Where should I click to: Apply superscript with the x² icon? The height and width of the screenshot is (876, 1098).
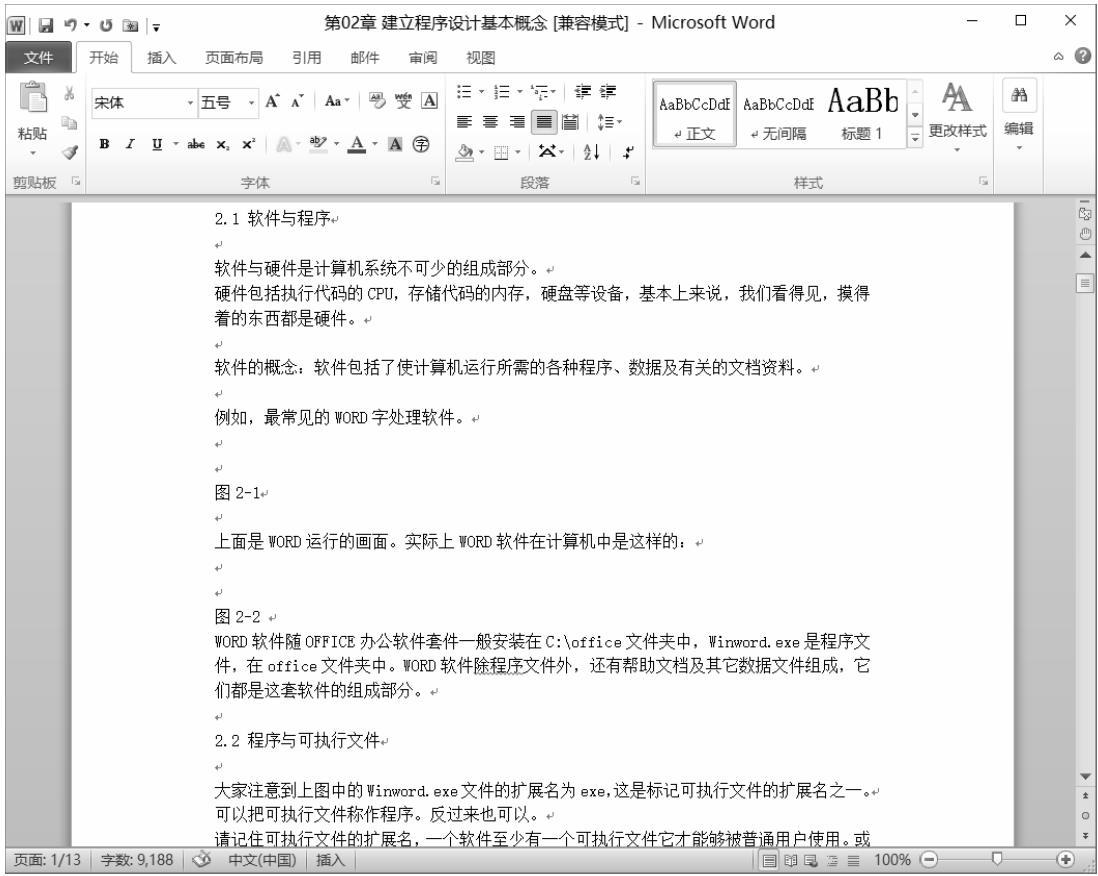[249, 145]
